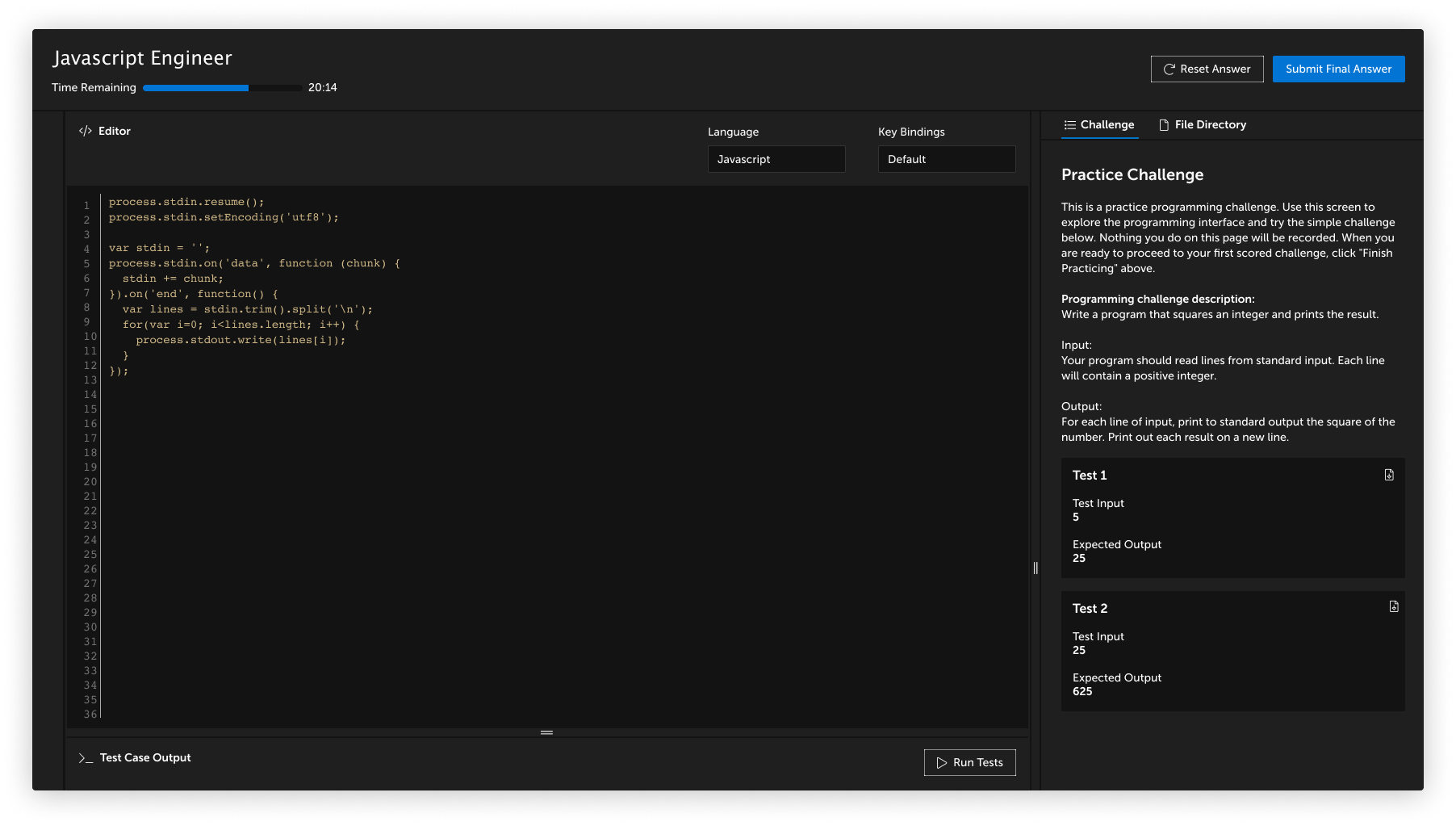
Task: Click Test 1 input value 5
Action: click(1076, 517)
